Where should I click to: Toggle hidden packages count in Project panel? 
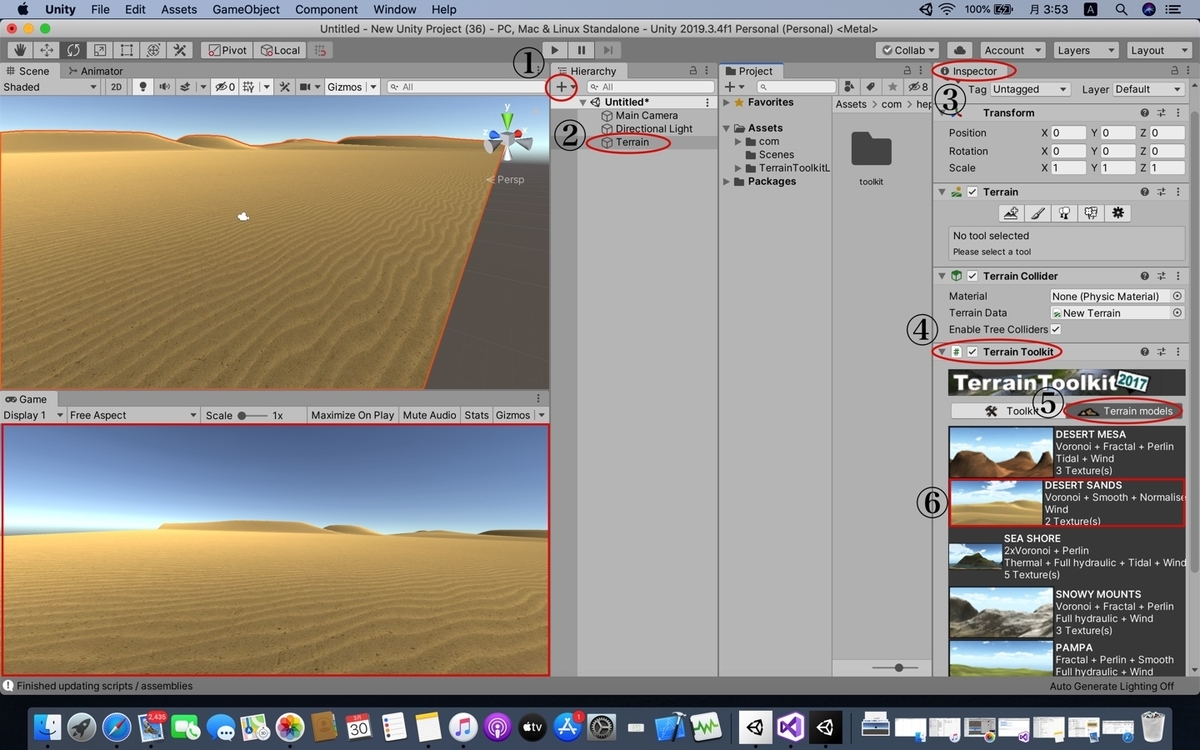pyautogui.click(x=917, y=87)
